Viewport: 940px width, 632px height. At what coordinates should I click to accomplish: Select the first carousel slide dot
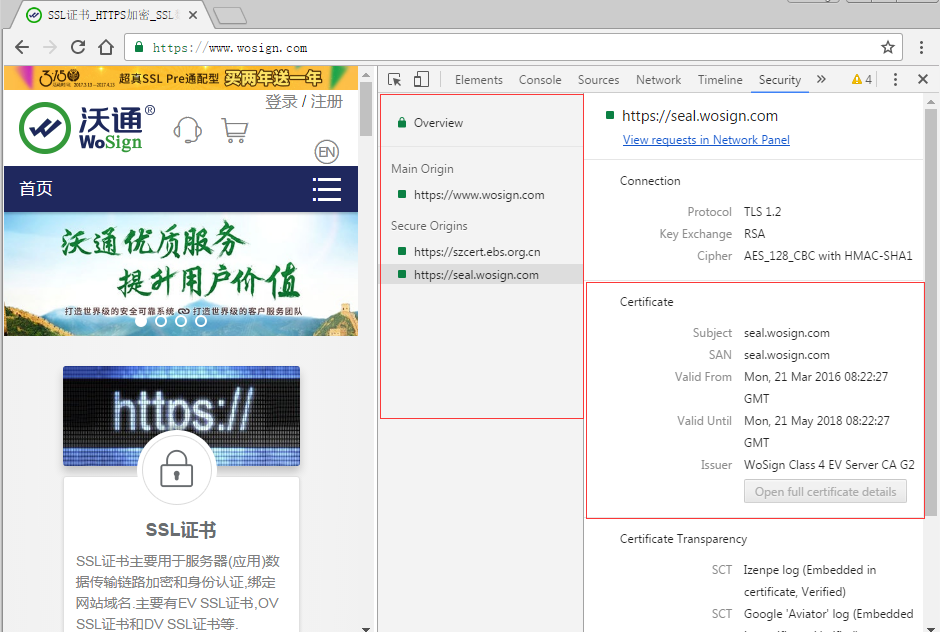pyautogui.click(x=141, y=321)
